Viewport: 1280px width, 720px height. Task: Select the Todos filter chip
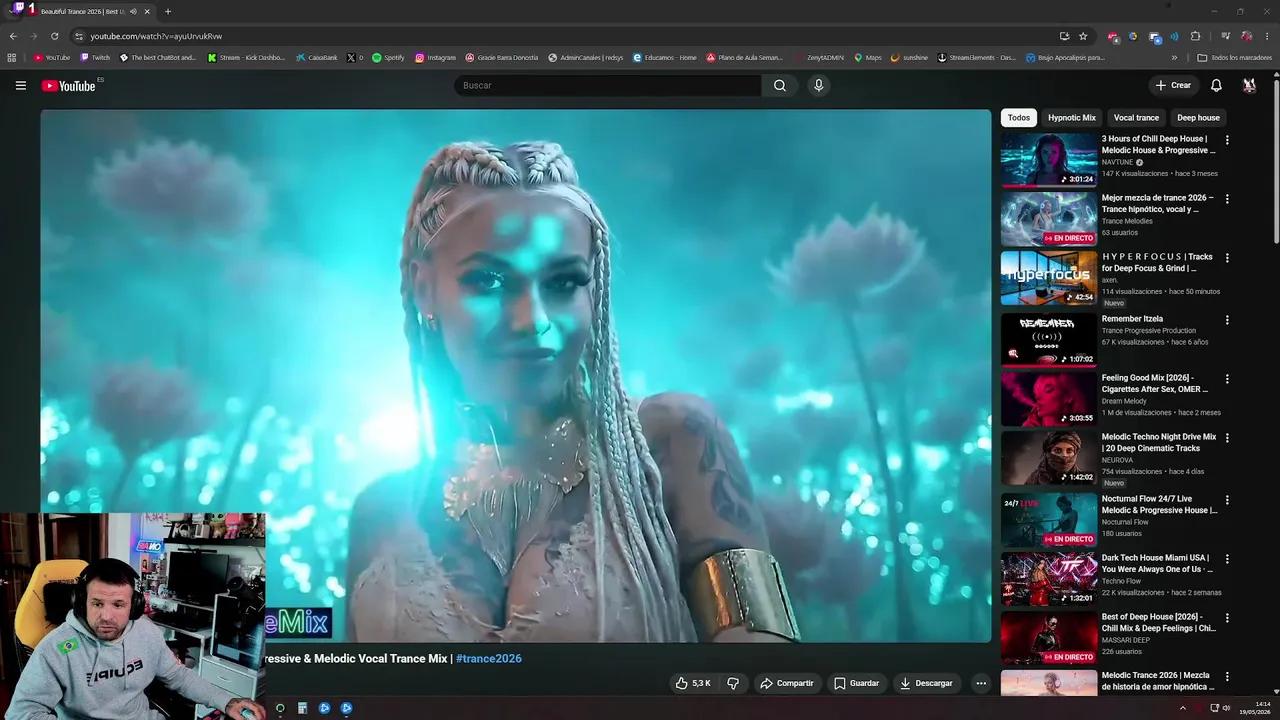[x=1019, y=118]
